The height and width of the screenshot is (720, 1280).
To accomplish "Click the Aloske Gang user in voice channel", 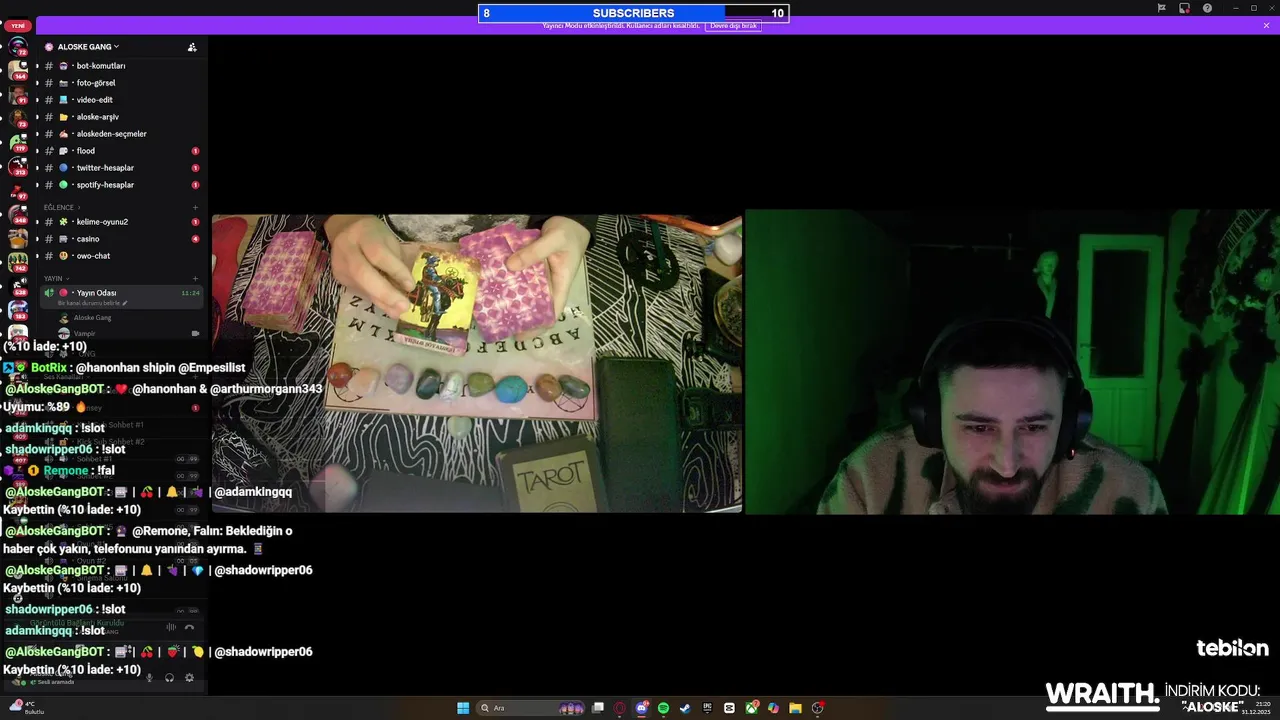I will pyautogui.click(x=92, y=318).
